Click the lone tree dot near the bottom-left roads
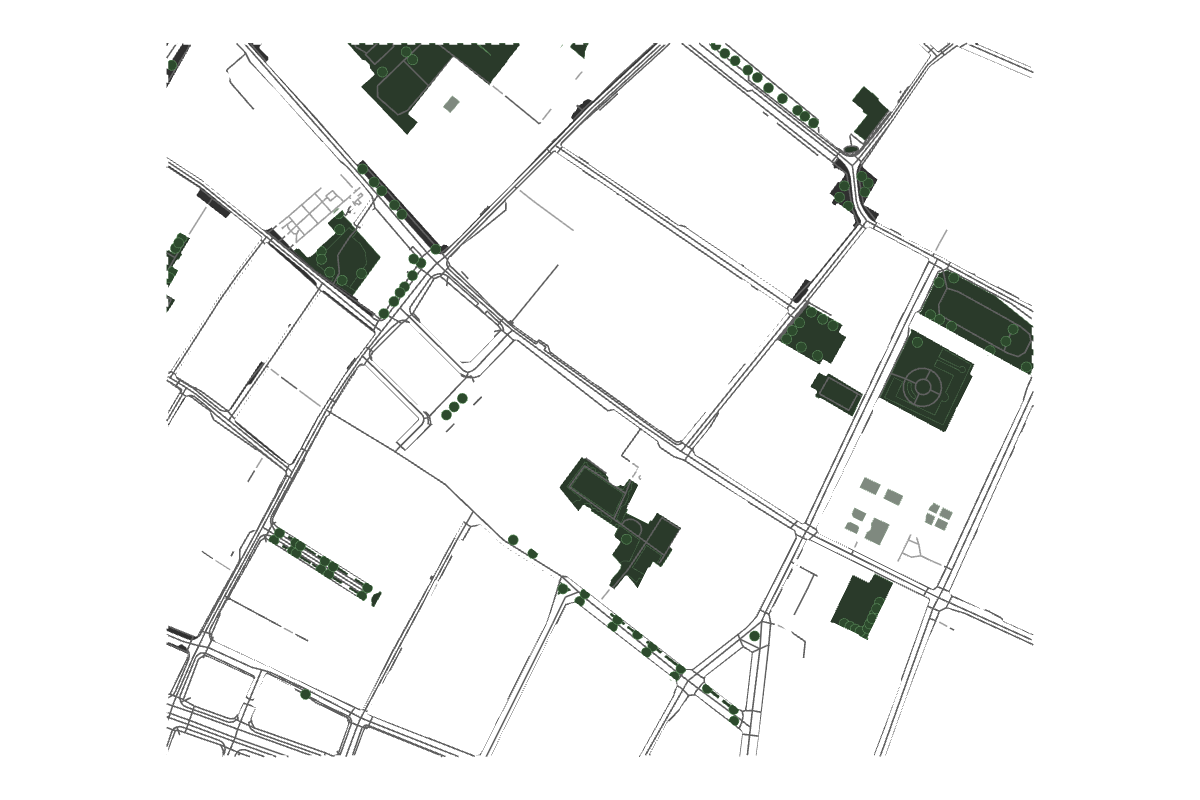This screenshot has height=800, width=1200. (305, 694)
